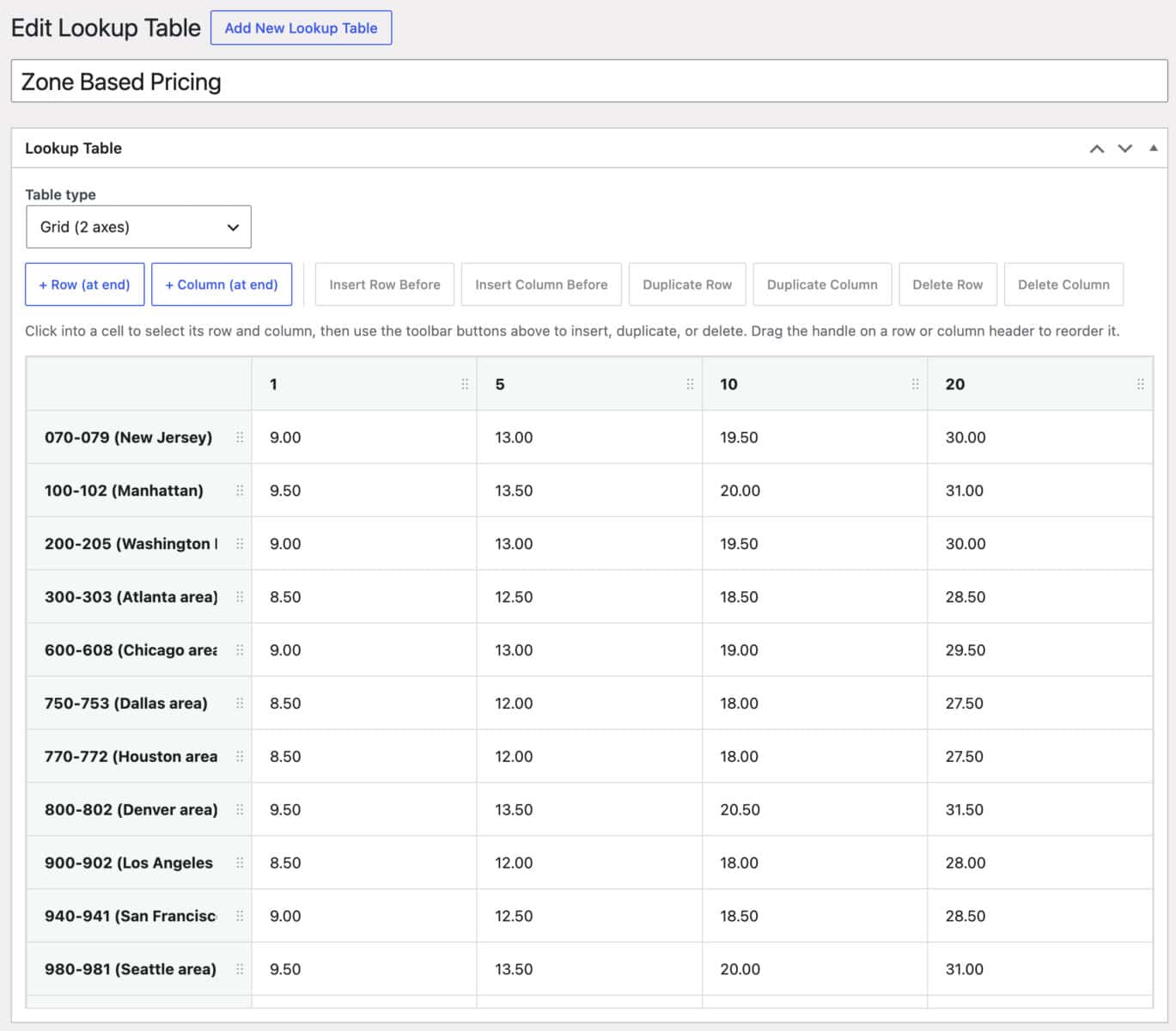Viewport: 1176px width, 1031px height.
Task: Open the Table type dropdown
Action: coord(138,227)
